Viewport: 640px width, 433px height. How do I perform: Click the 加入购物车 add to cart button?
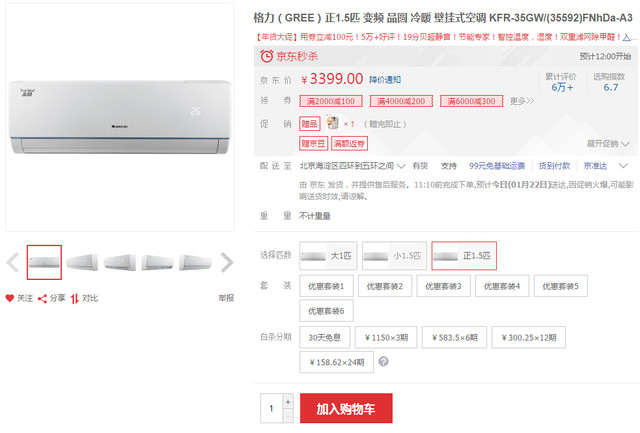[x=347, y=408]
